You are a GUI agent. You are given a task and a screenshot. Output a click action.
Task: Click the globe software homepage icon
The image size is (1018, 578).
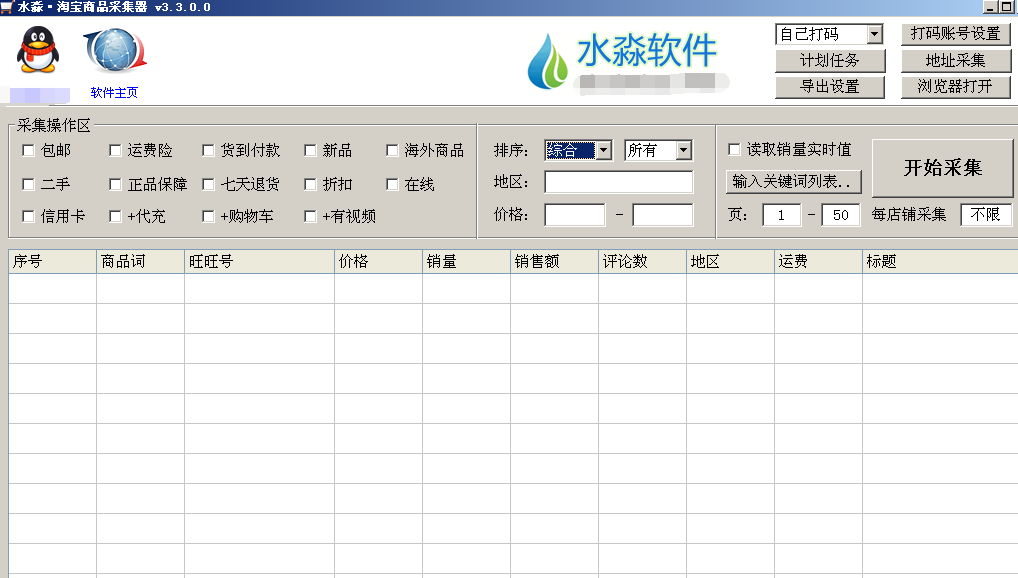[x=115, y=51]
